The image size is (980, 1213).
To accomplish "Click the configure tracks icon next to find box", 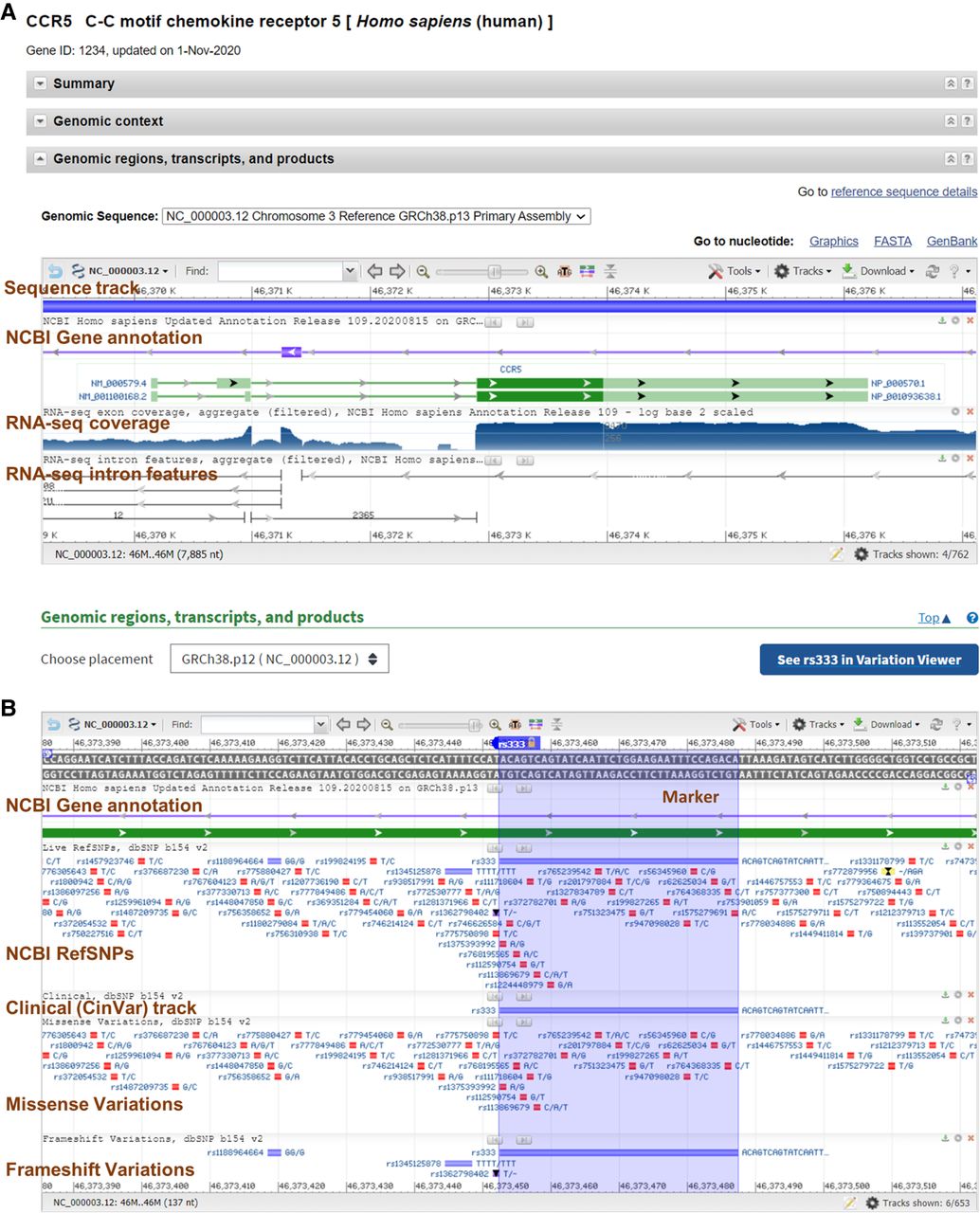I will [x=586, y=271].
